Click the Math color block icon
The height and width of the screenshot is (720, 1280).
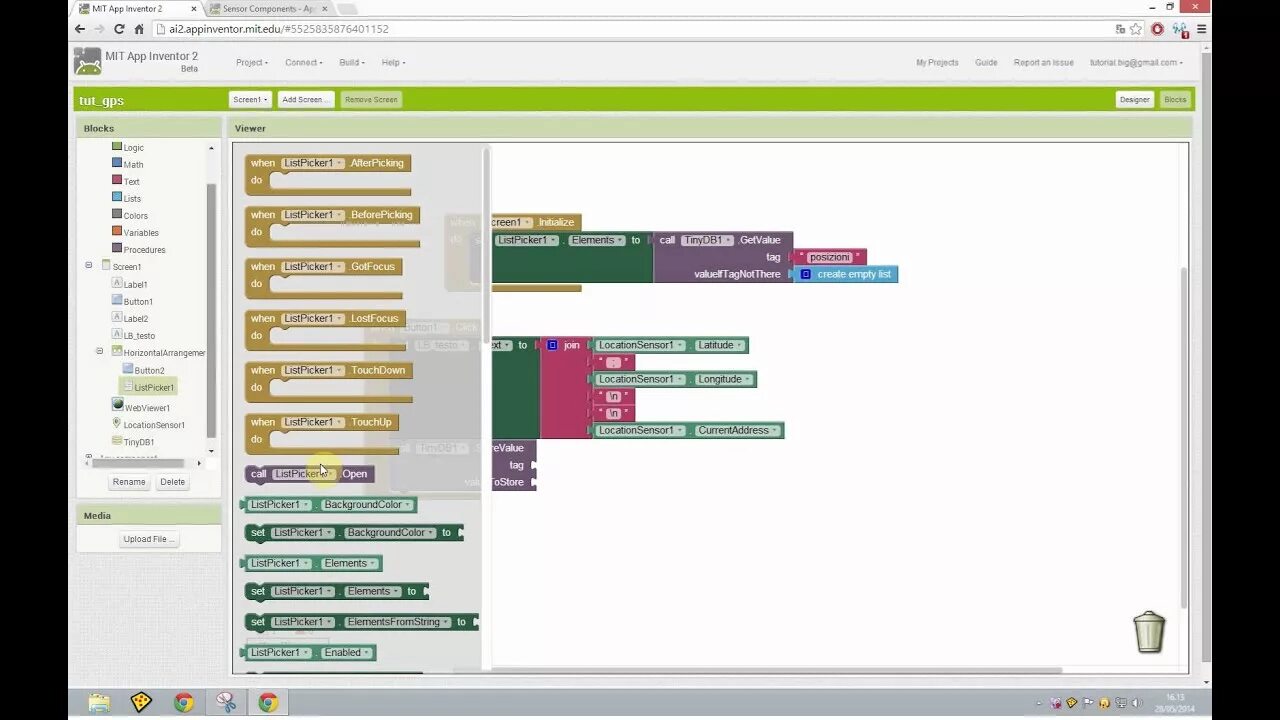pyautogui.click(x=117, y=163)
